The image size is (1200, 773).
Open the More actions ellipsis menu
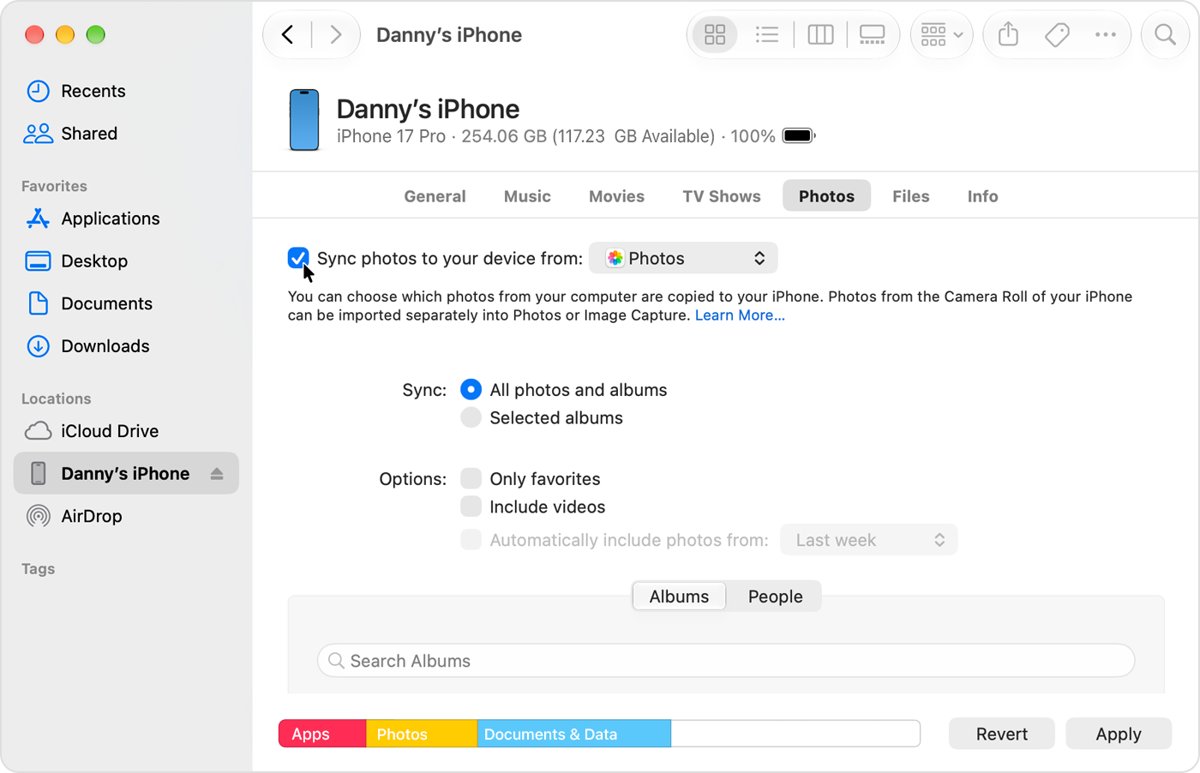(x=1105, y=35)
